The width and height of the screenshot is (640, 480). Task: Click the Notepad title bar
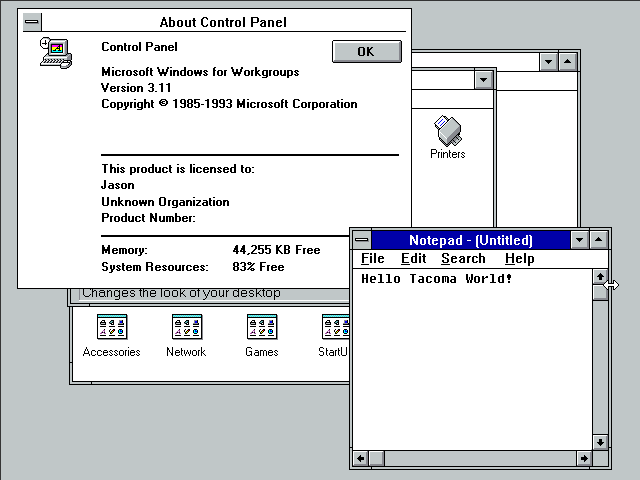point(471,240)
